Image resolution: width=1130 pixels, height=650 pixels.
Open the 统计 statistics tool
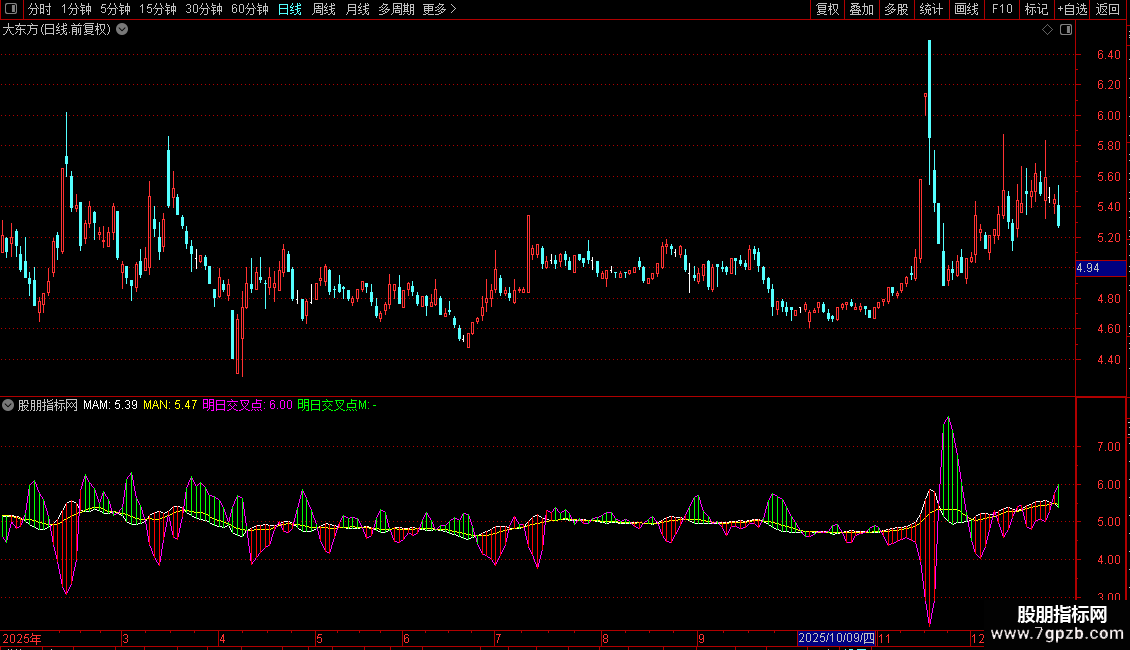click(931, 9)
